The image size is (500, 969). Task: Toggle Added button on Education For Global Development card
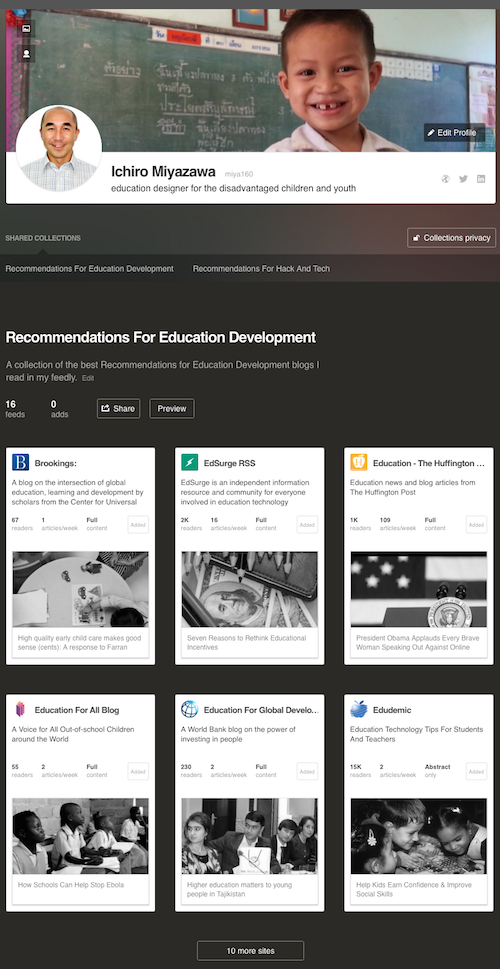(307, 772)
